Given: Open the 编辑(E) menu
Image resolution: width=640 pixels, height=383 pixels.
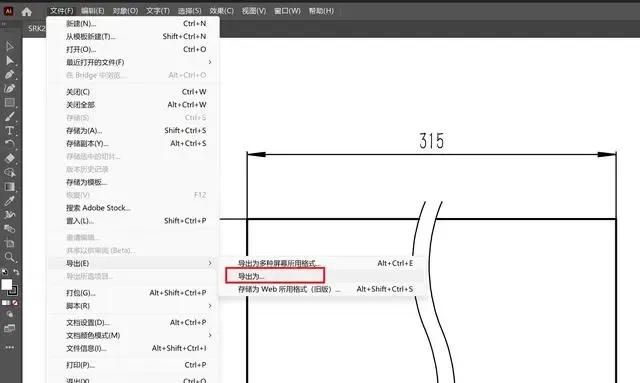Looking at the screenshot, I should point(93,11).
